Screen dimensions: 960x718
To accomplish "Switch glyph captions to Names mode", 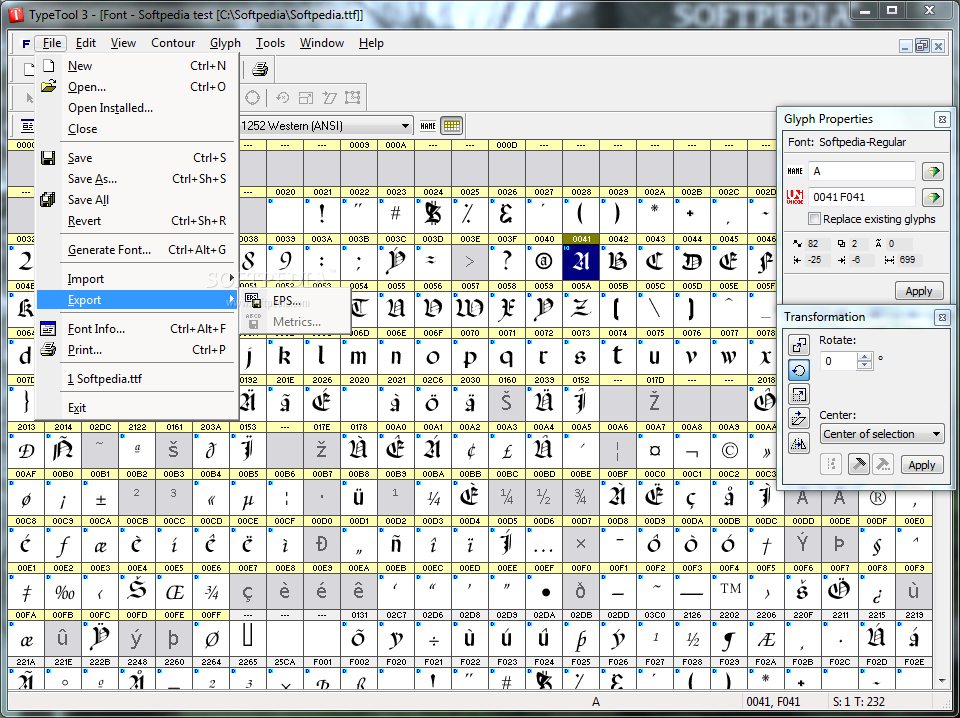I will [x=428, y=126].
